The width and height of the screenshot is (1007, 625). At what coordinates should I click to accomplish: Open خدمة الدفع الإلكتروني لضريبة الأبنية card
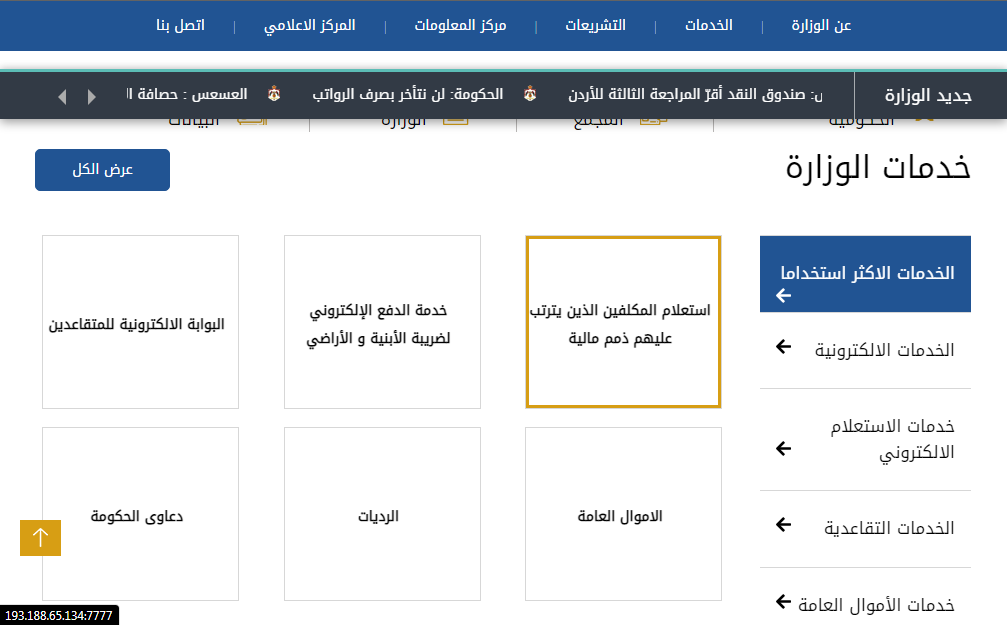tap(382, 323)
